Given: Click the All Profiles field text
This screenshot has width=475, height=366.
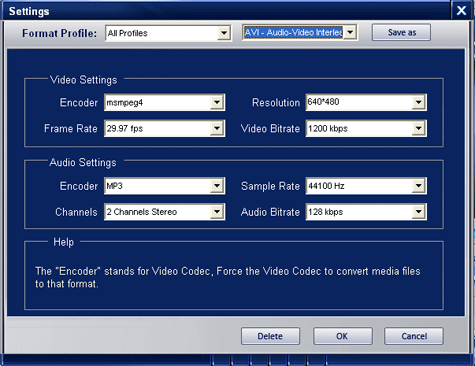Looking at the screenshot, I should 128,33.
